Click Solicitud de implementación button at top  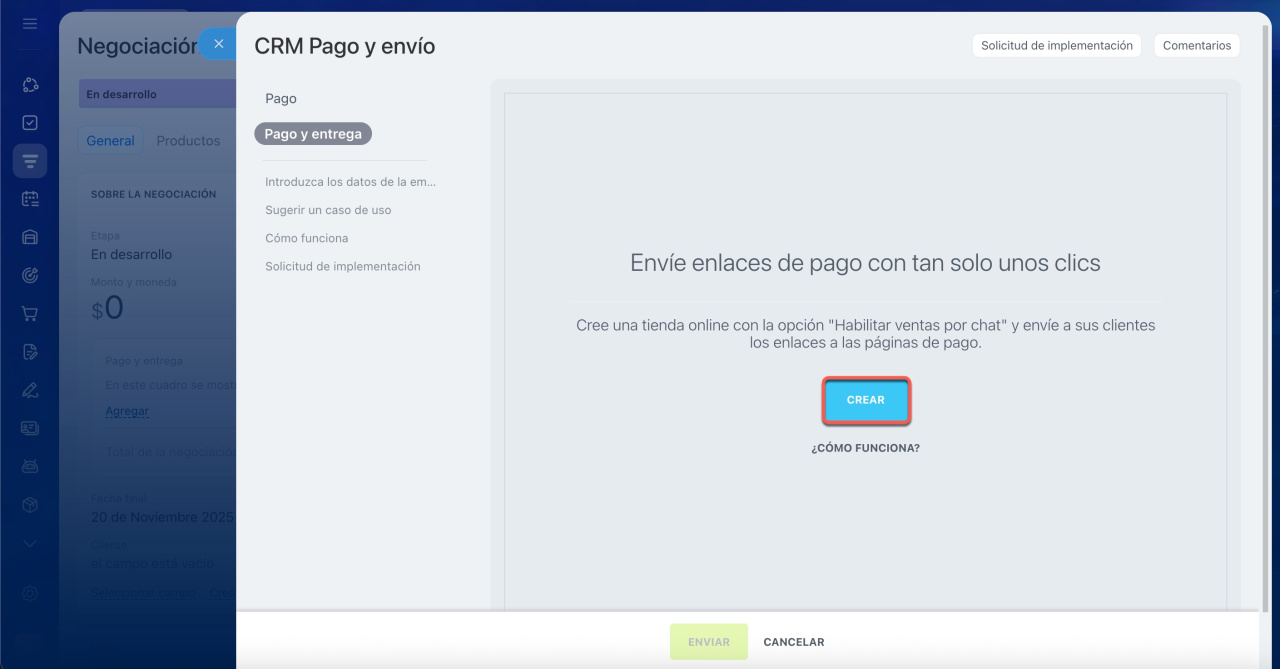click(x=1056, y=46)
